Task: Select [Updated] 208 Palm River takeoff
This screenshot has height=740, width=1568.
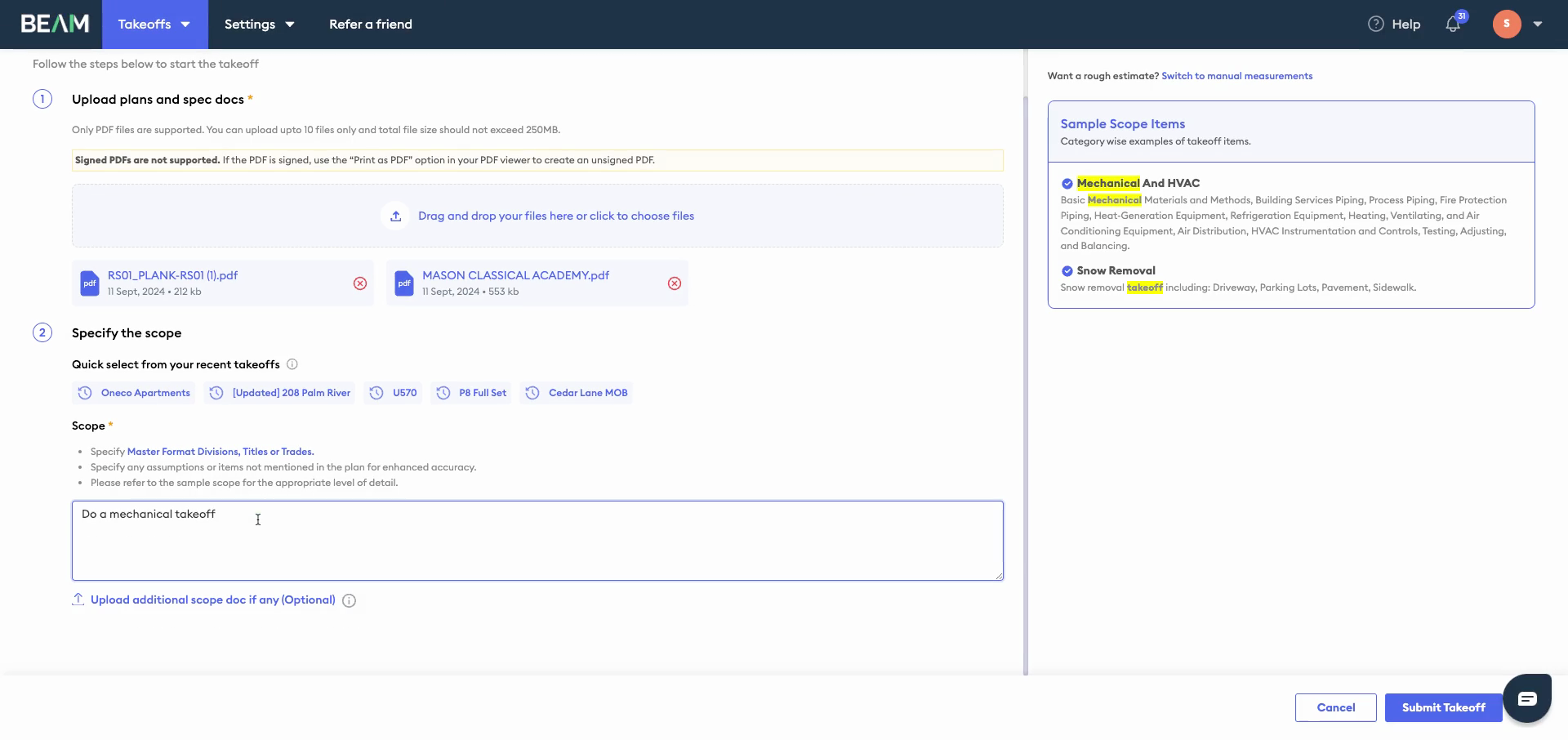Action: (x=279, y=393)
